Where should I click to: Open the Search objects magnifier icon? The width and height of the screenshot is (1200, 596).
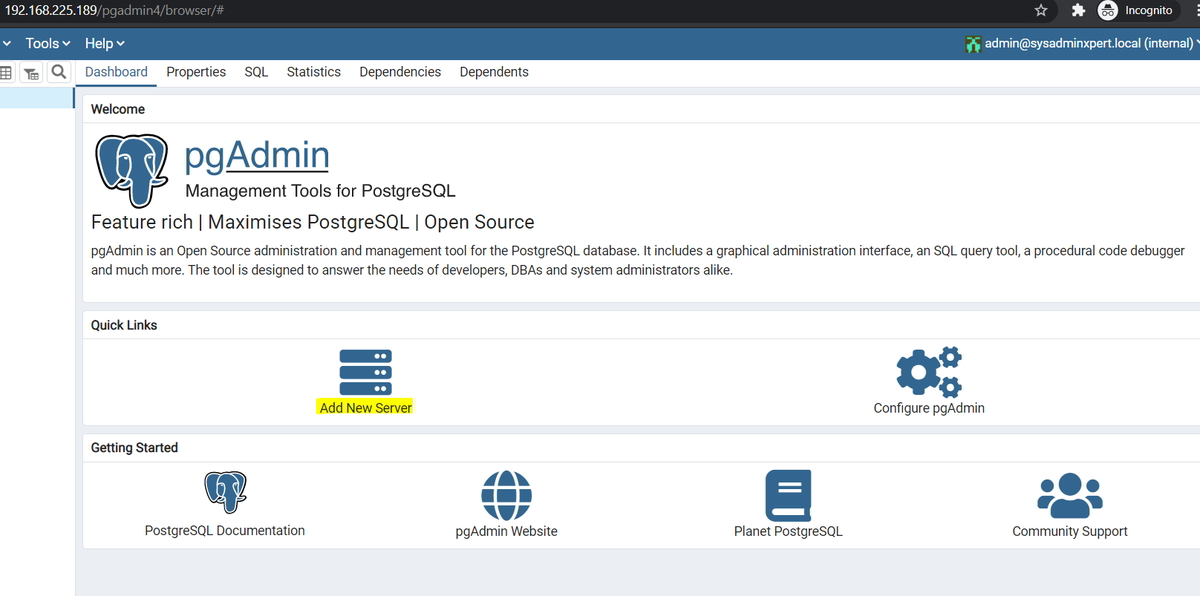(x=58, y=72)
